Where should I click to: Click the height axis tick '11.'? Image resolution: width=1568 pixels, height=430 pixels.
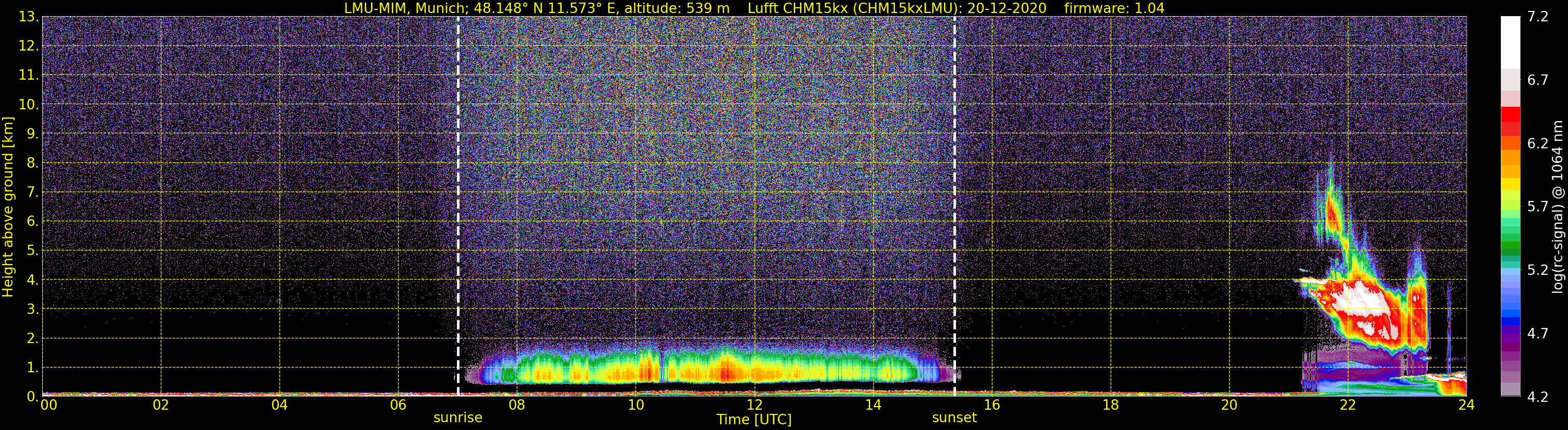pos(28,75)
